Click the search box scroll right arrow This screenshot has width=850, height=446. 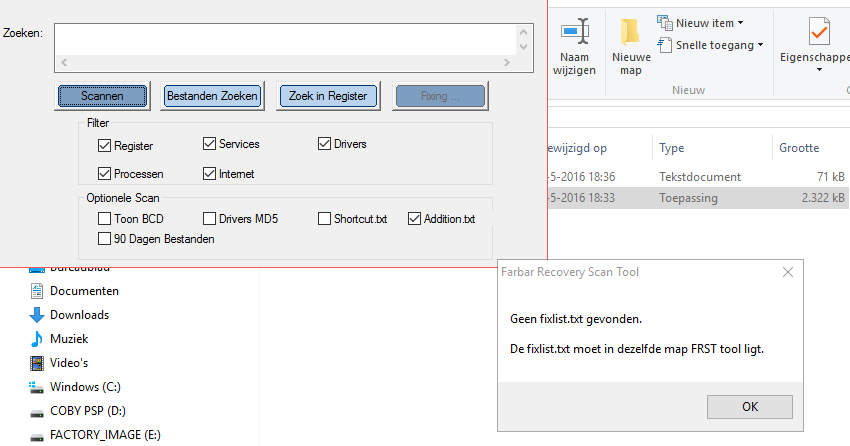507,62
